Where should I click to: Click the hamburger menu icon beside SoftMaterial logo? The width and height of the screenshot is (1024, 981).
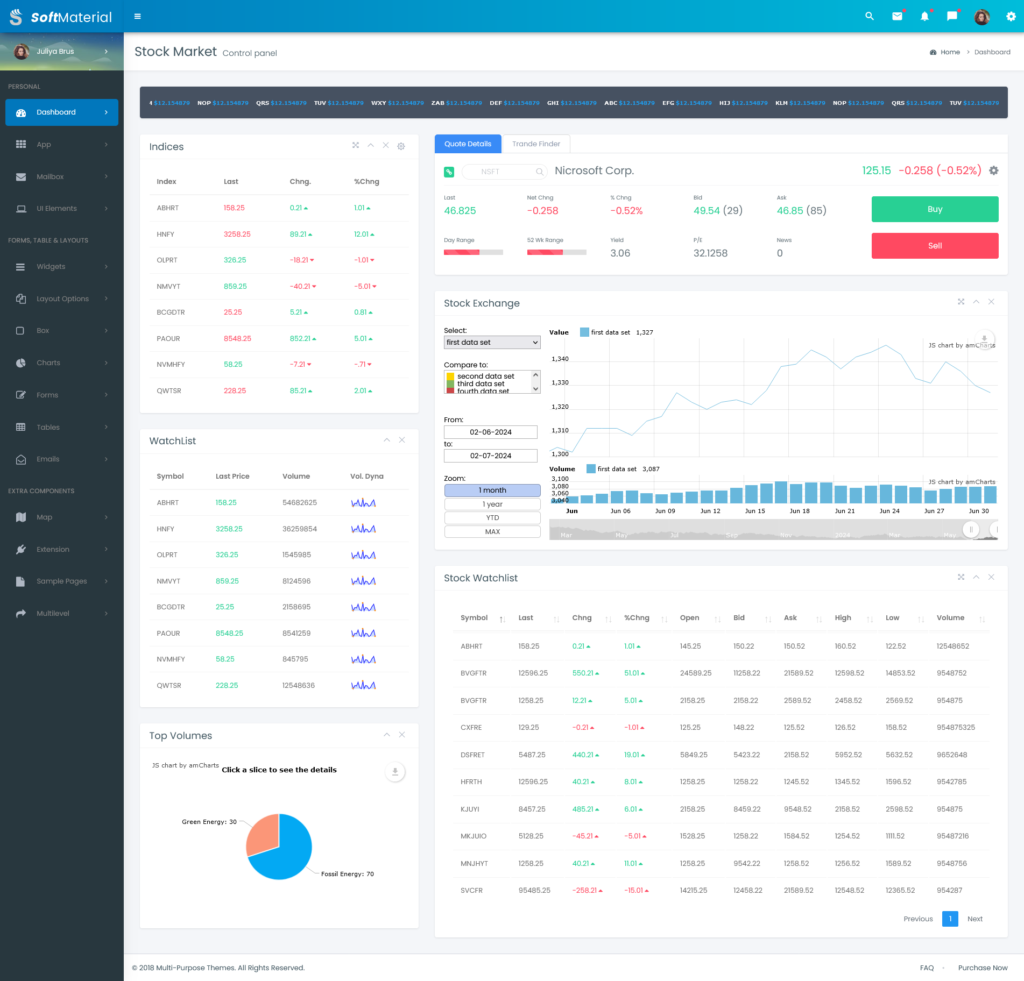137,16
